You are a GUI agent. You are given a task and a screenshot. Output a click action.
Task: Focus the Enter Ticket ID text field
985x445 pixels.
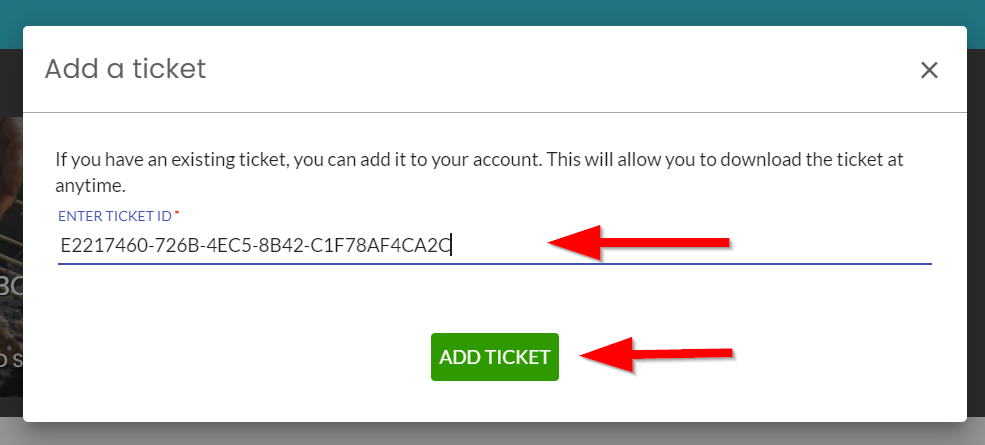[x=494, y=245]
